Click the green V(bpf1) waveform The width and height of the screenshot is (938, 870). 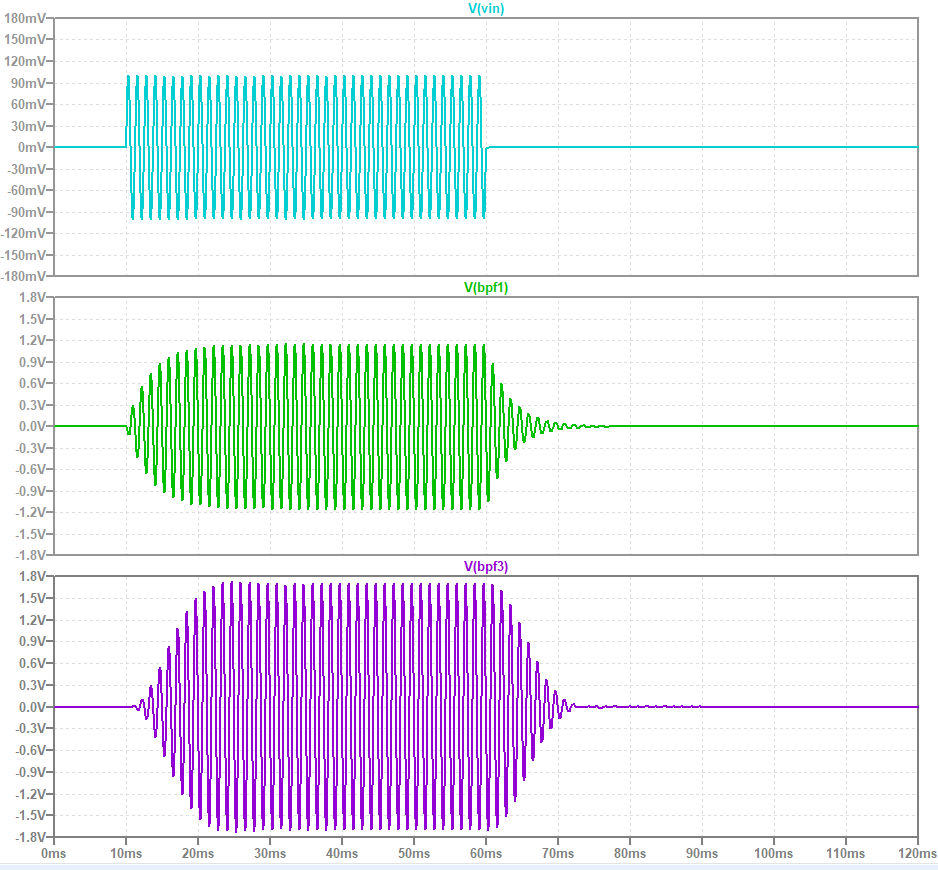pos(300,426)
